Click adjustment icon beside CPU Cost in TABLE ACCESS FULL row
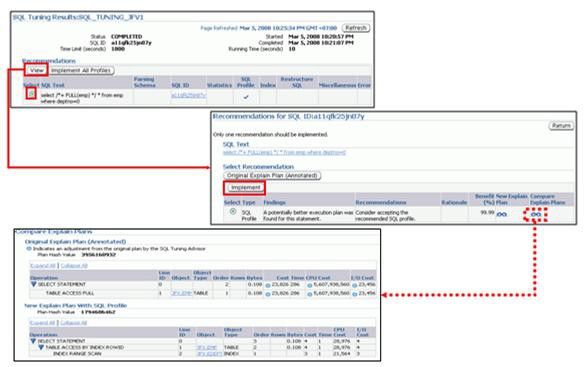This screenshot has width=587, height=367. [310, 294]
